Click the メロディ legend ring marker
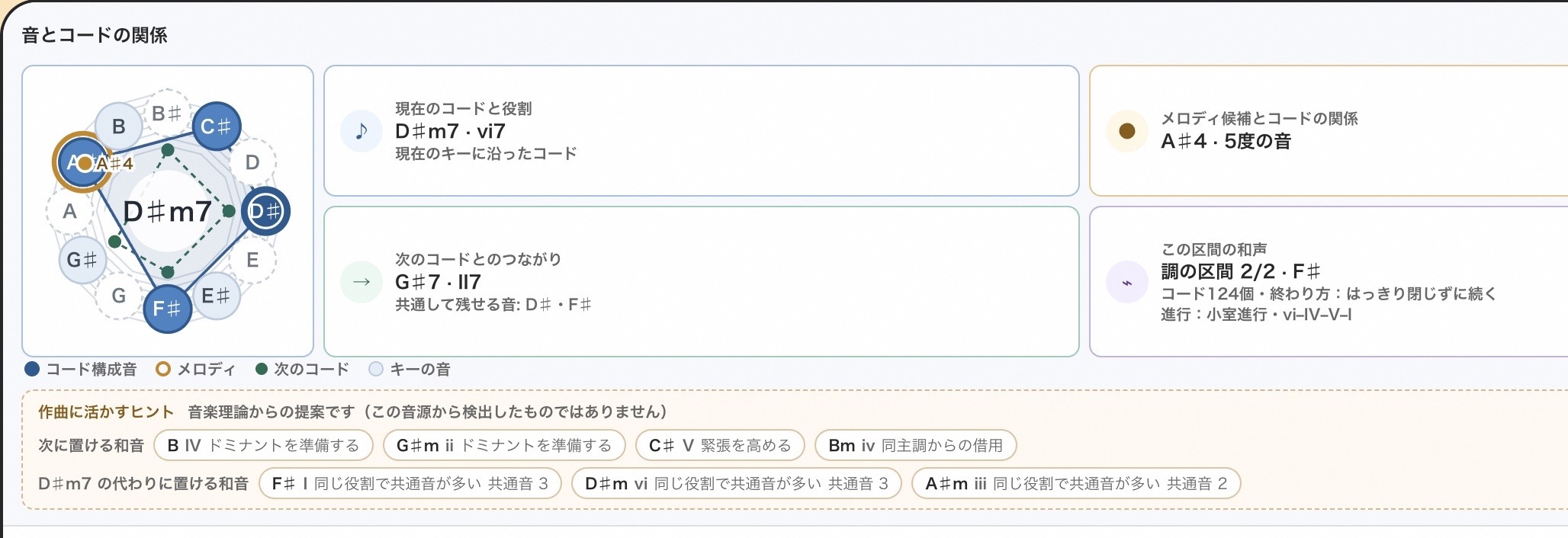This screenshot has width=1568, height=538. (x=162, y=369)
